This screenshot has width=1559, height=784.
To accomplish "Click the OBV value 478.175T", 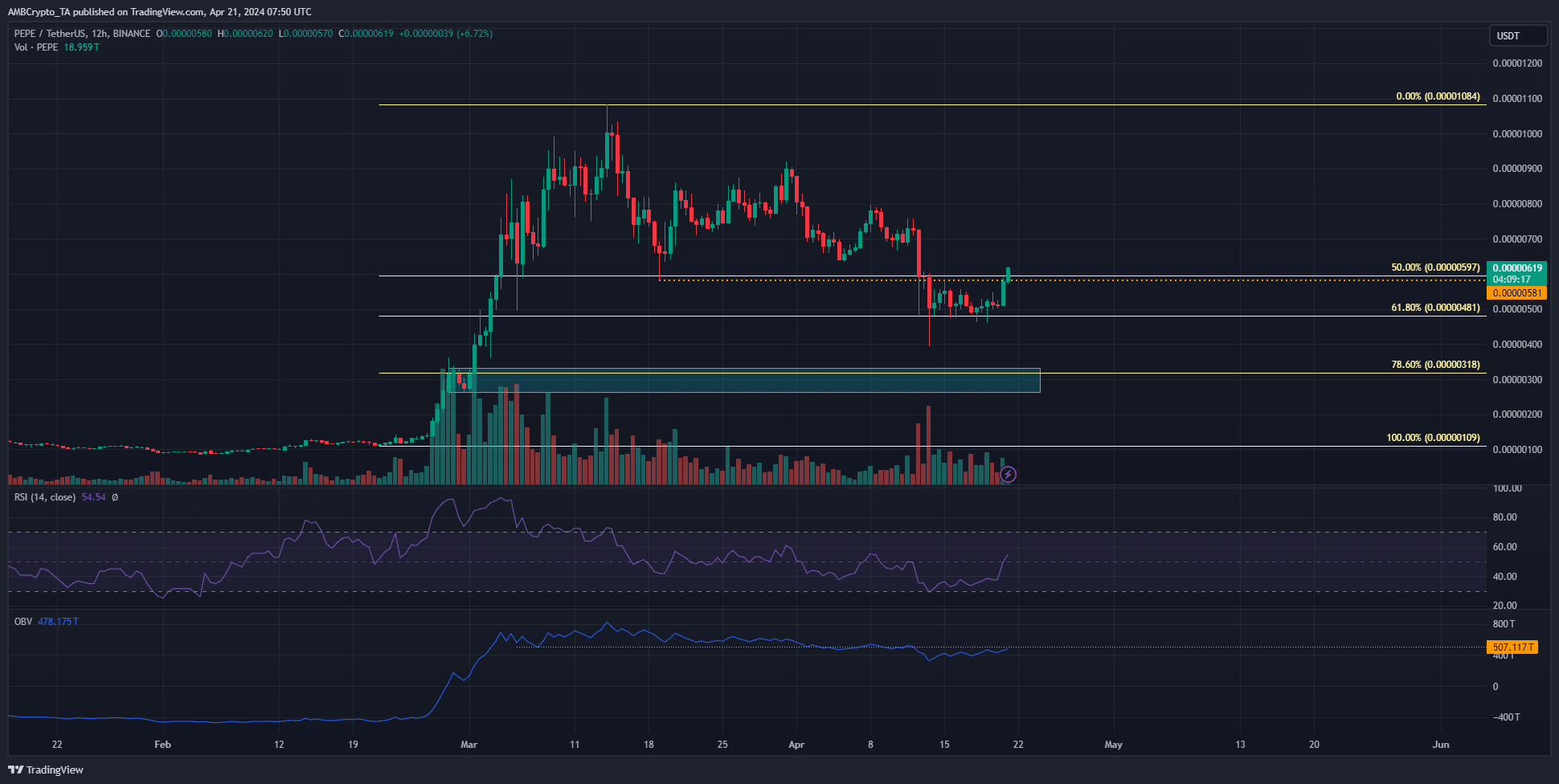I will tap(58, 622).
